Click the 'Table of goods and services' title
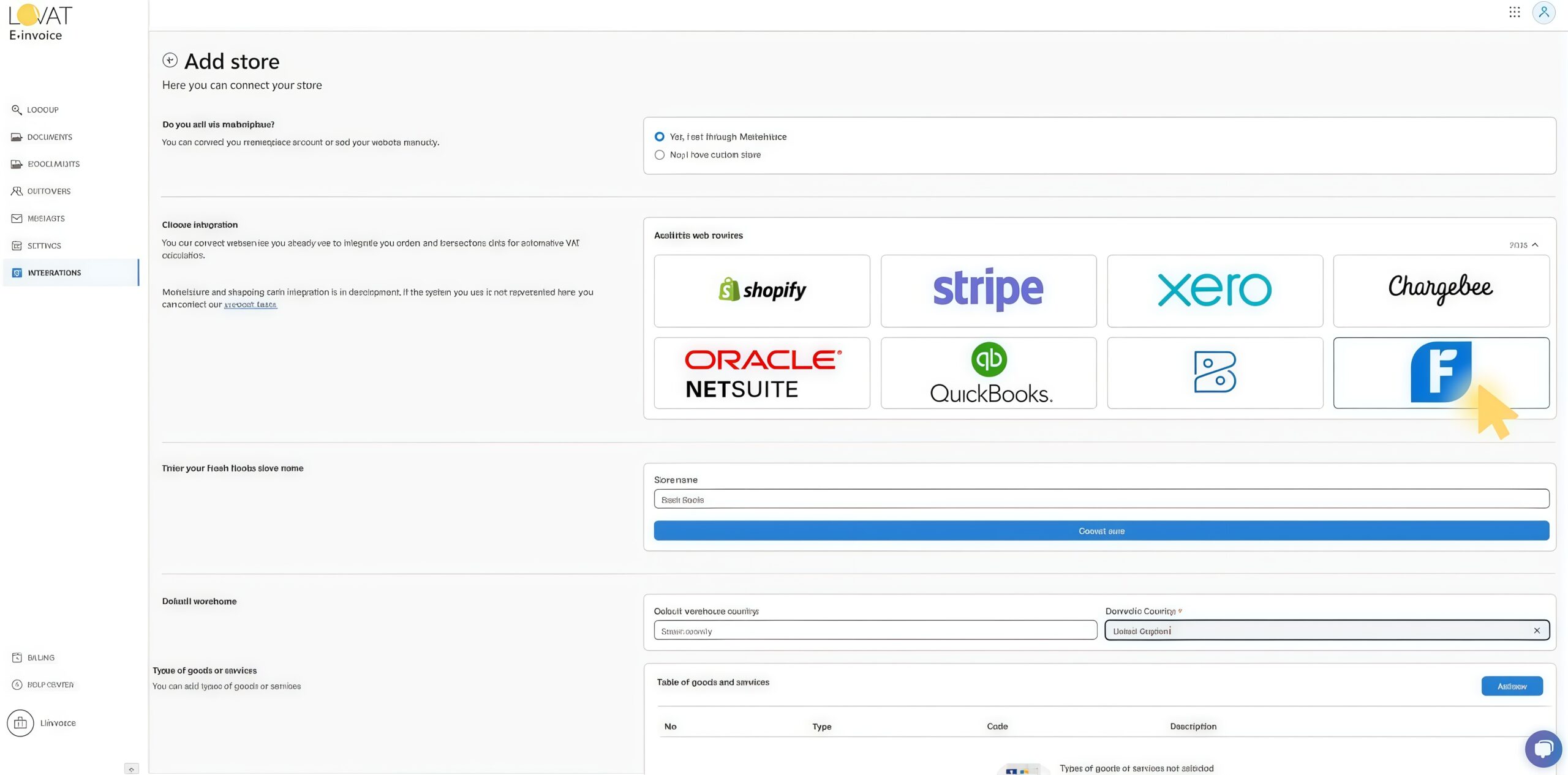Image resolution: width=1568 pixels, height=775 pixels. (713, 682)
